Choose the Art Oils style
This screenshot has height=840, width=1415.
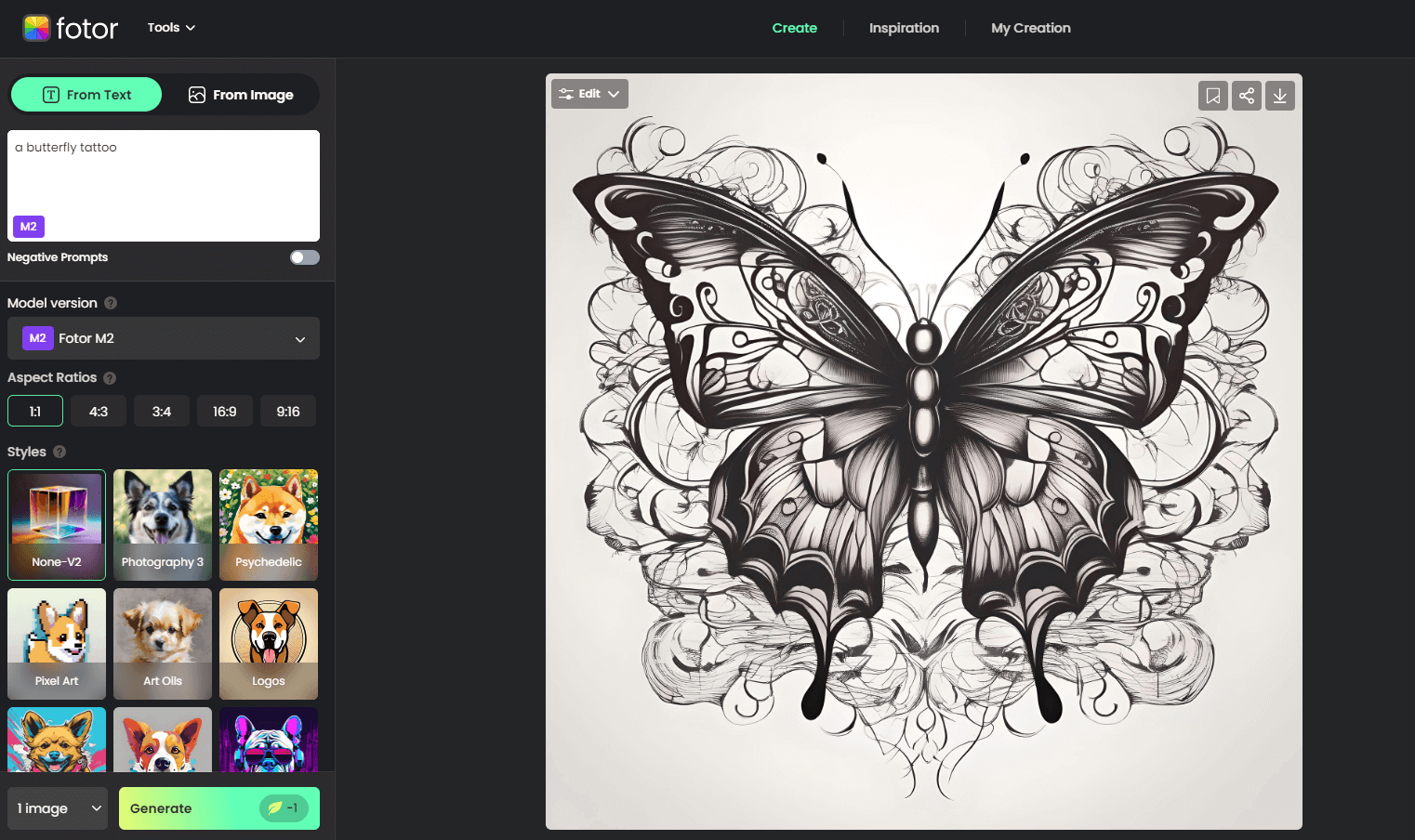[163, 644]
